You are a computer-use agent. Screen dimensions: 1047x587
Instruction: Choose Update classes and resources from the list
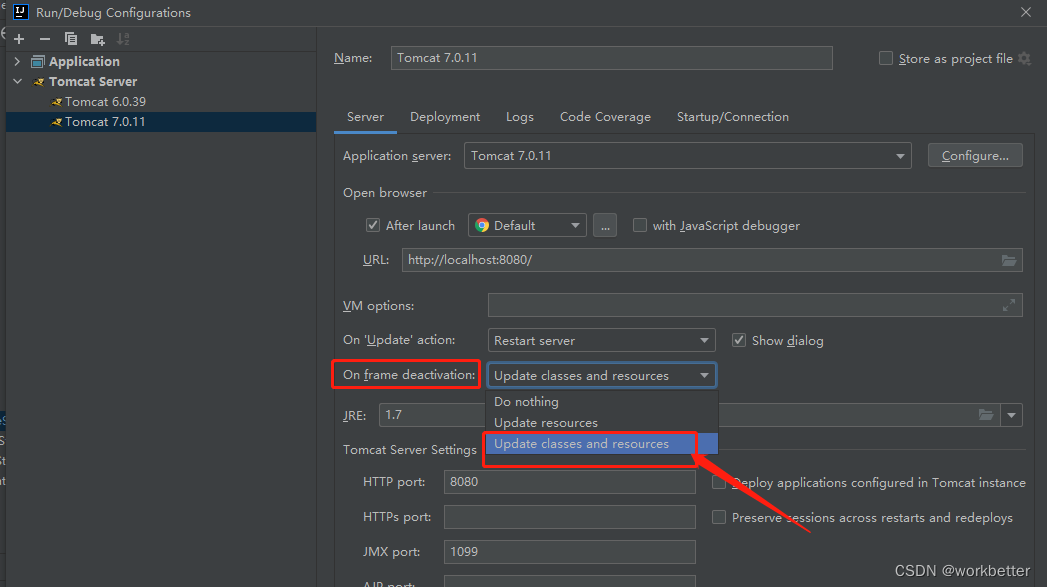point(602,443)
